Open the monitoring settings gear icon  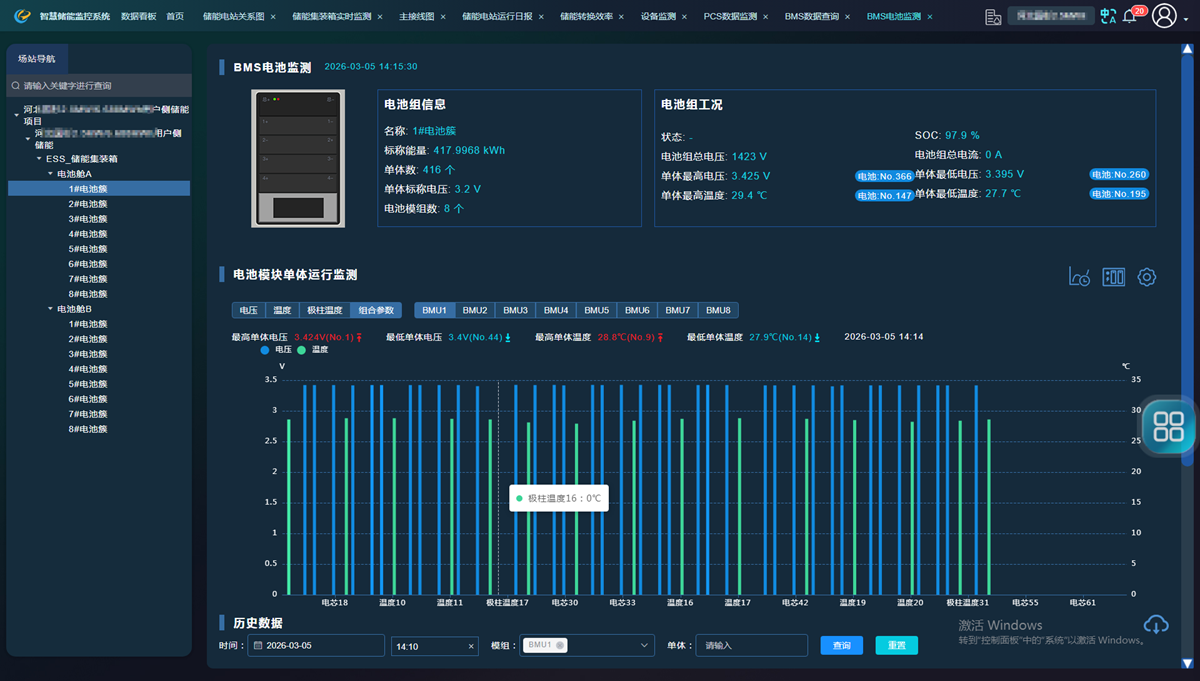[1147, 277]
